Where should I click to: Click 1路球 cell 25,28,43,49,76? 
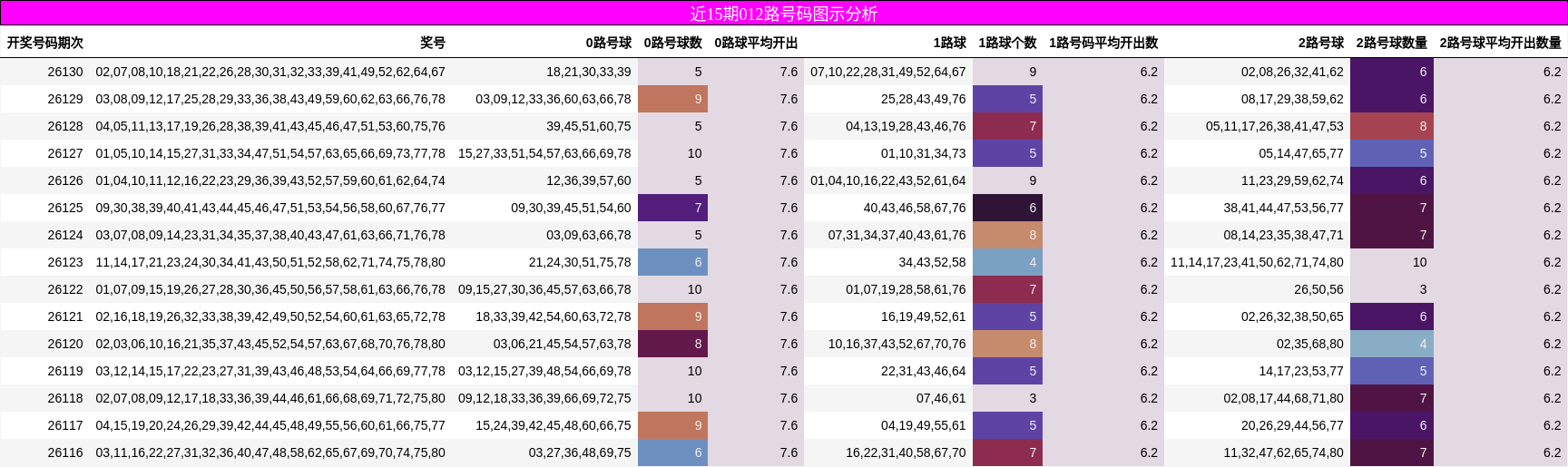pos(924,99)
